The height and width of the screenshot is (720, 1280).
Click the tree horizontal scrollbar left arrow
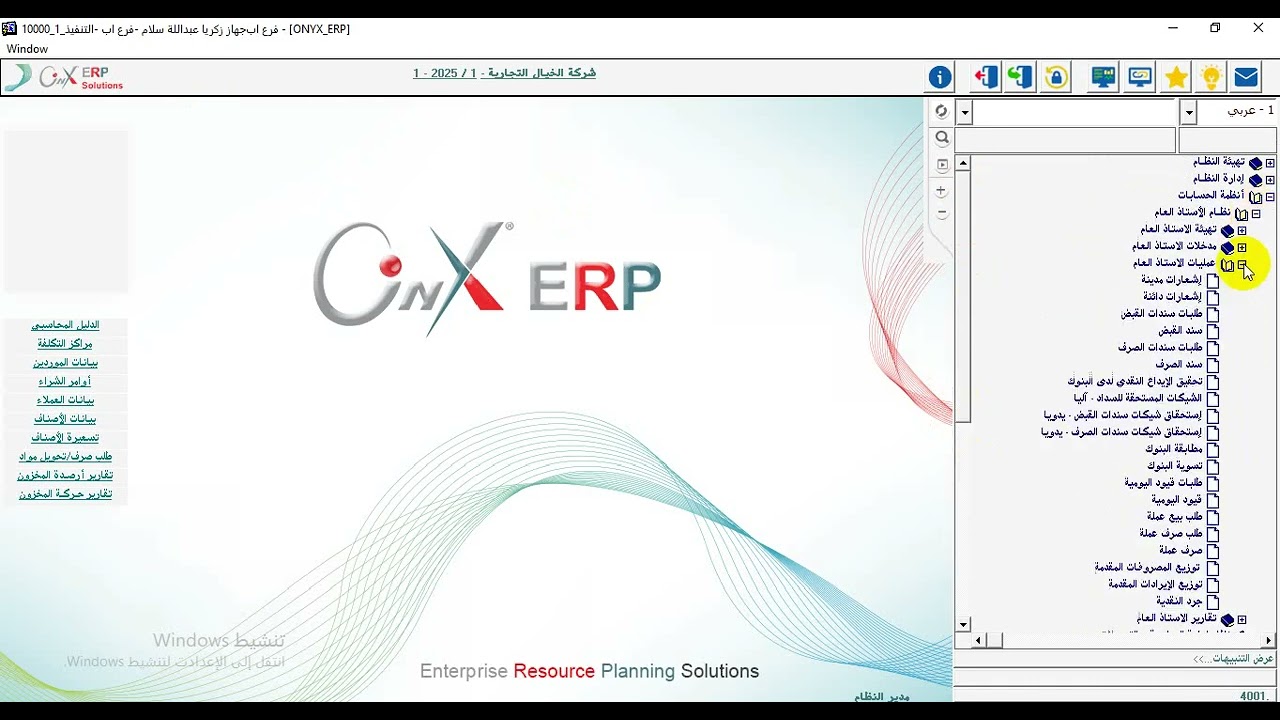[980, 640]
